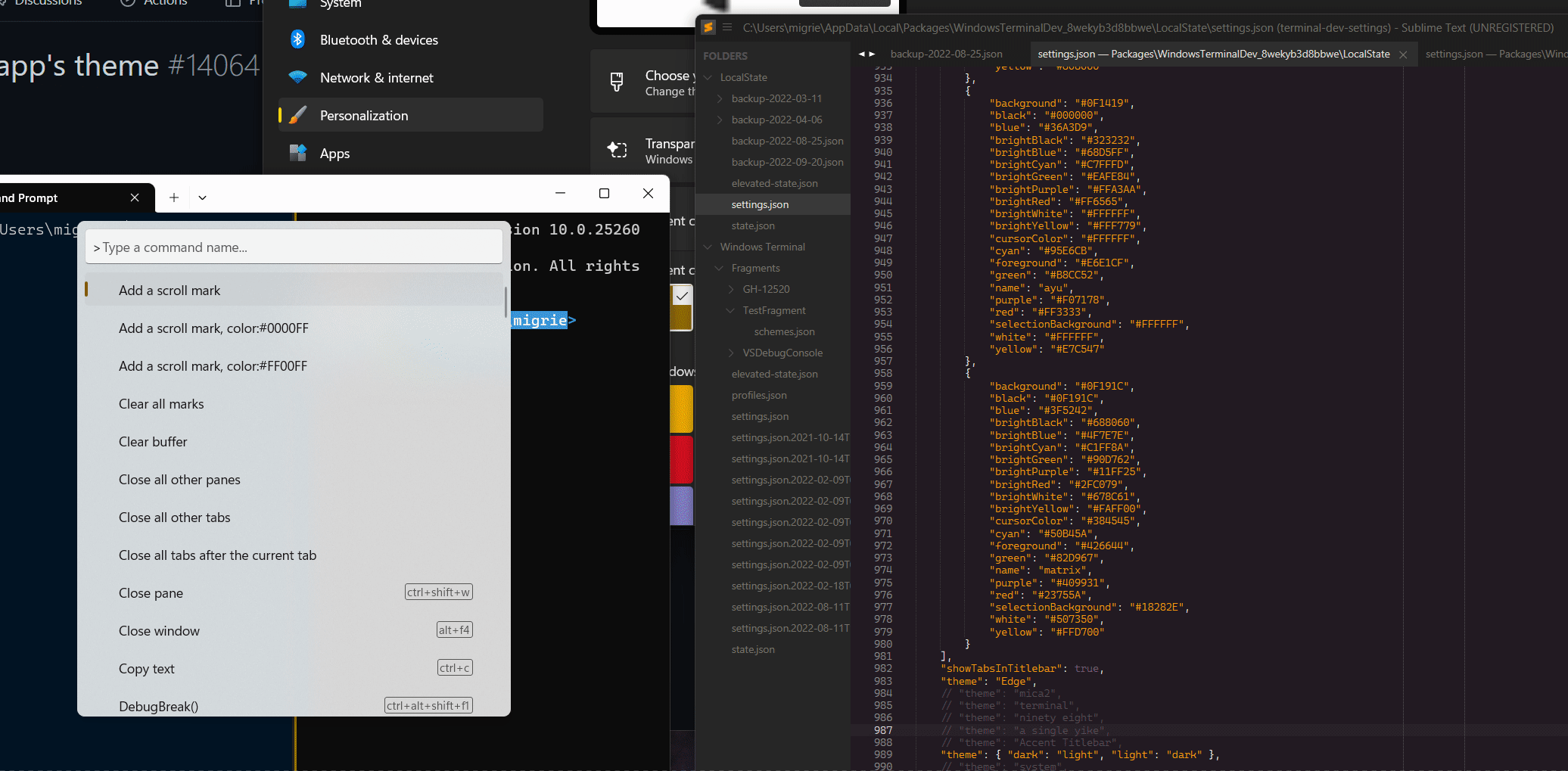Click the ctrl+shift+w shortcut badge

439,592
